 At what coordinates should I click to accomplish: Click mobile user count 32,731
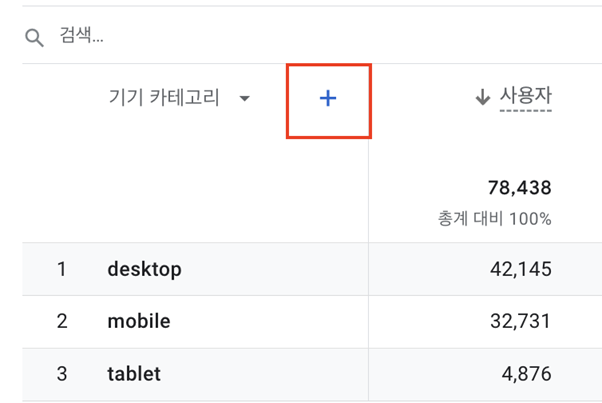tap(521, 321)
